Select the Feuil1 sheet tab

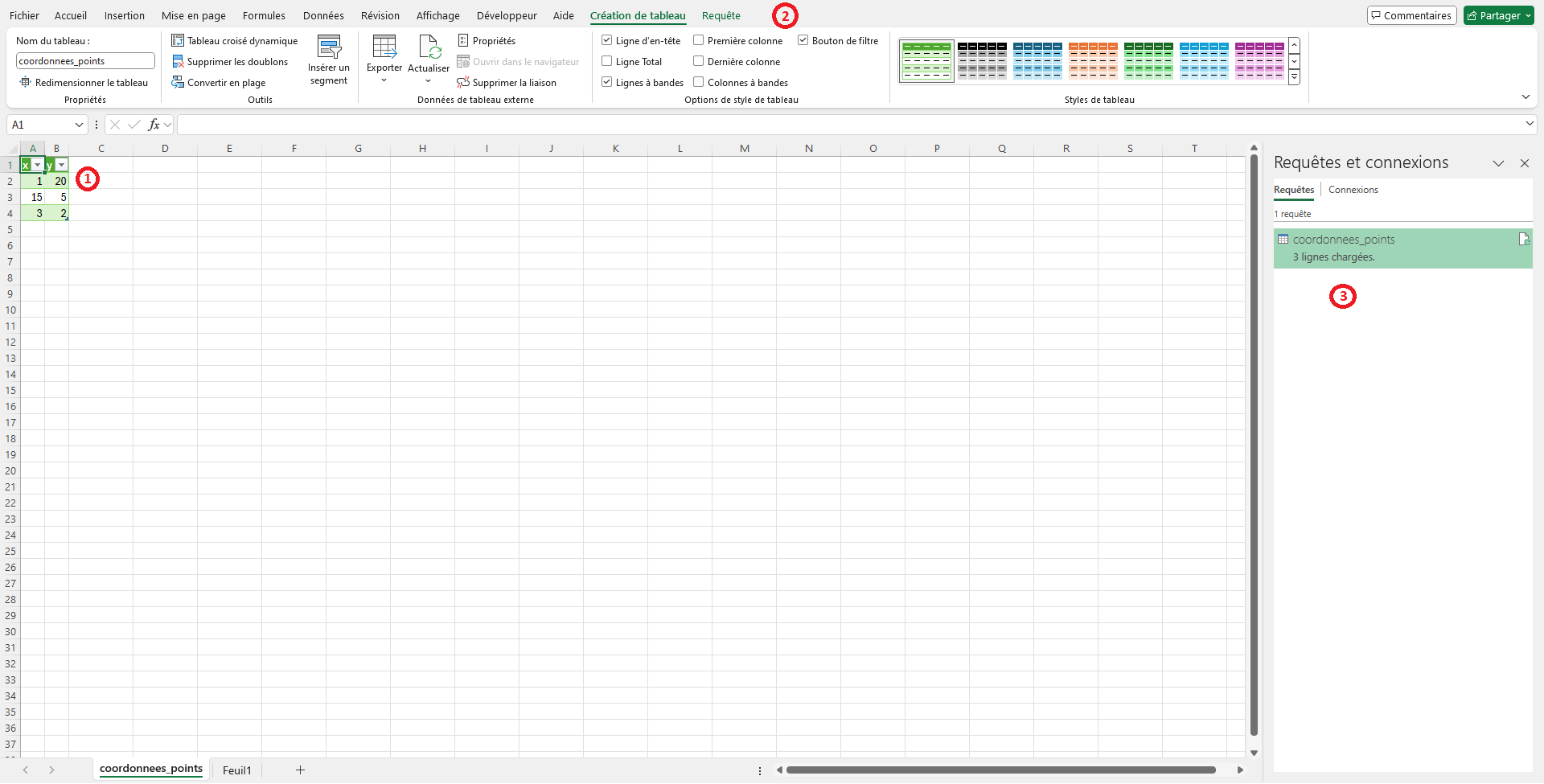tap(237, 770)
